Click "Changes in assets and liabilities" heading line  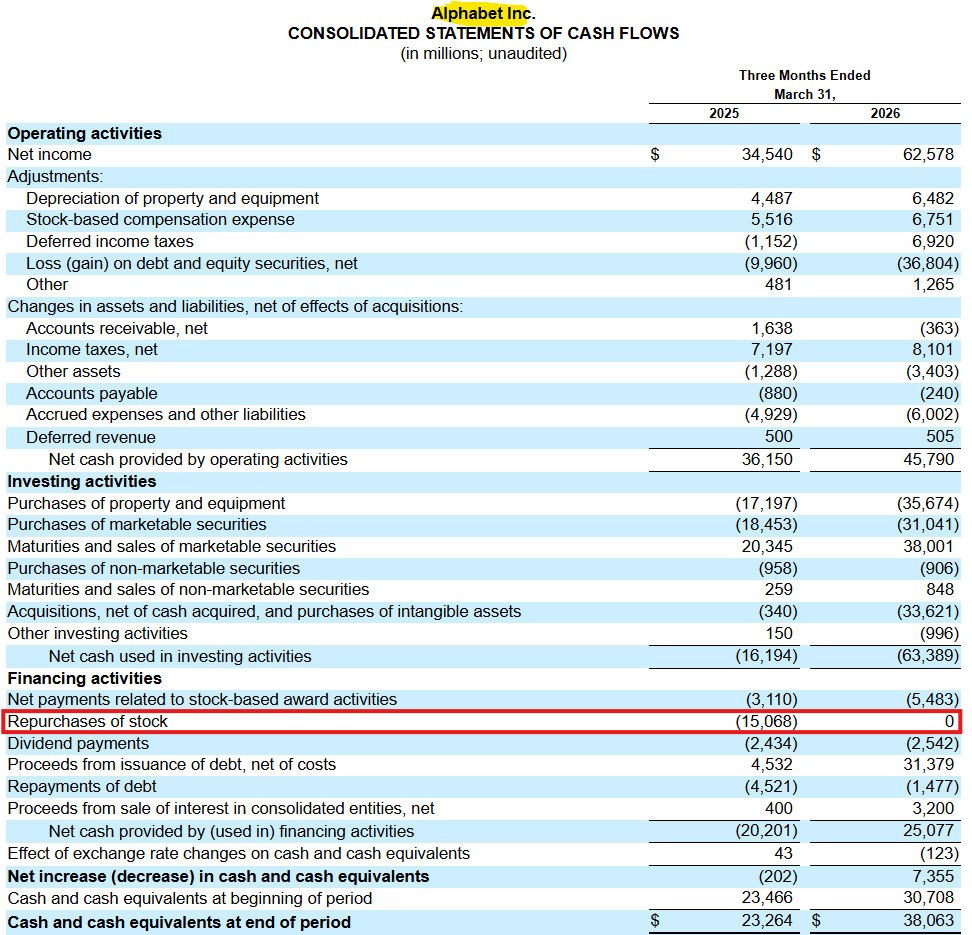click(x=235, y=307)
